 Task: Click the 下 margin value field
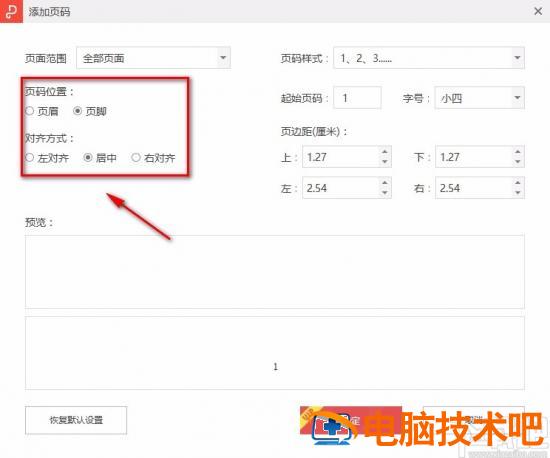click(474, 157)
